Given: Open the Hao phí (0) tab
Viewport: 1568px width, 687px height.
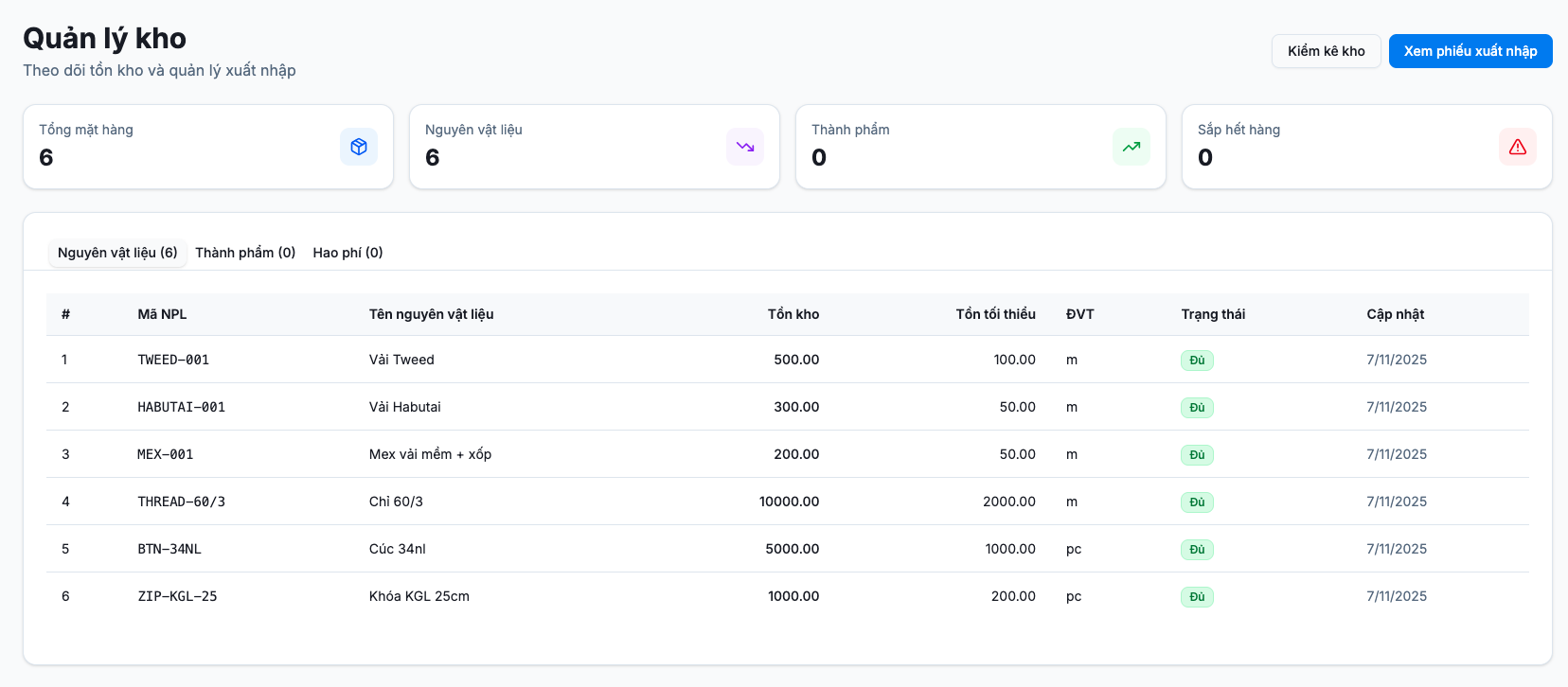Looking at the screenshot, I should (x=347, y=253).
